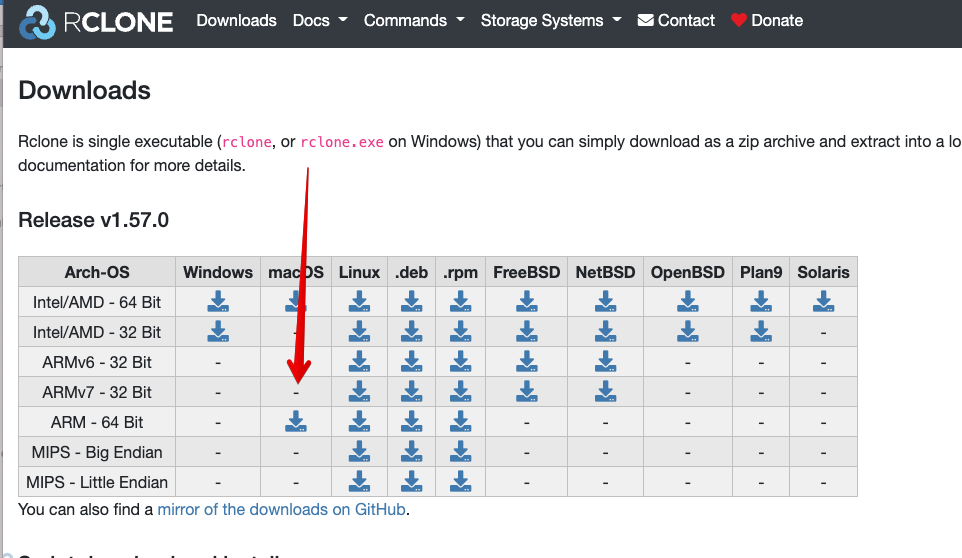Click the 'MIPS - Little Endian' row label
962x558 pixels.
[x=97, y=483]
